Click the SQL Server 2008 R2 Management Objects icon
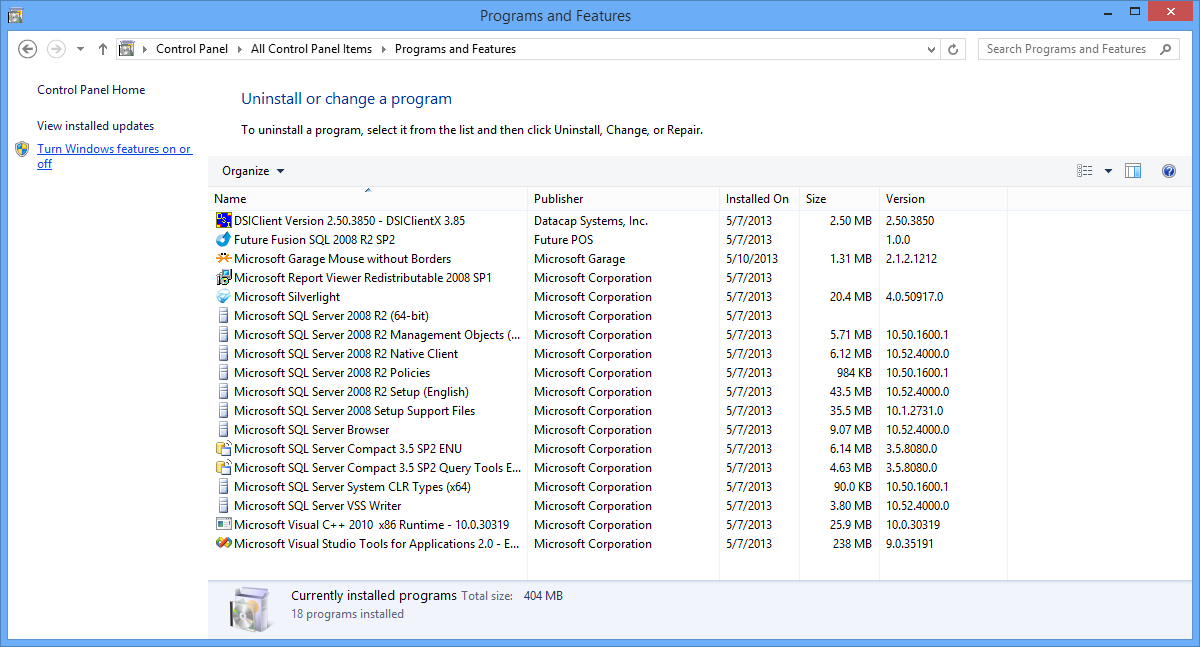The image size is (1200, 647). tap(223, 335)
